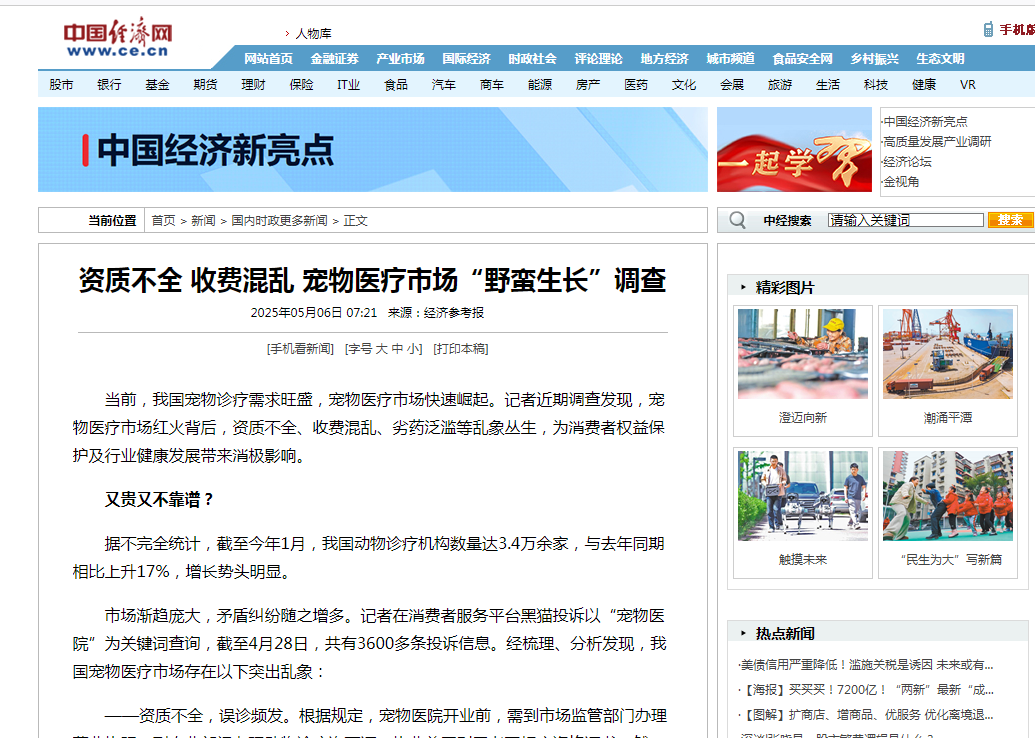The image size is (1035, 738).
Task: Open the 食品安全网 nav item
Action: pyautogui.click(x=802, y=59)
